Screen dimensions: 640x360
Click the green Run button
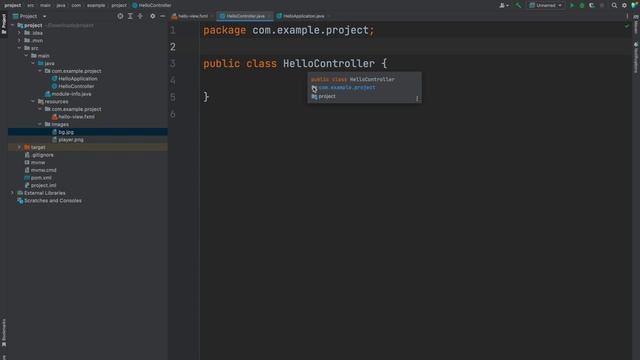click(x=572, y=5)
